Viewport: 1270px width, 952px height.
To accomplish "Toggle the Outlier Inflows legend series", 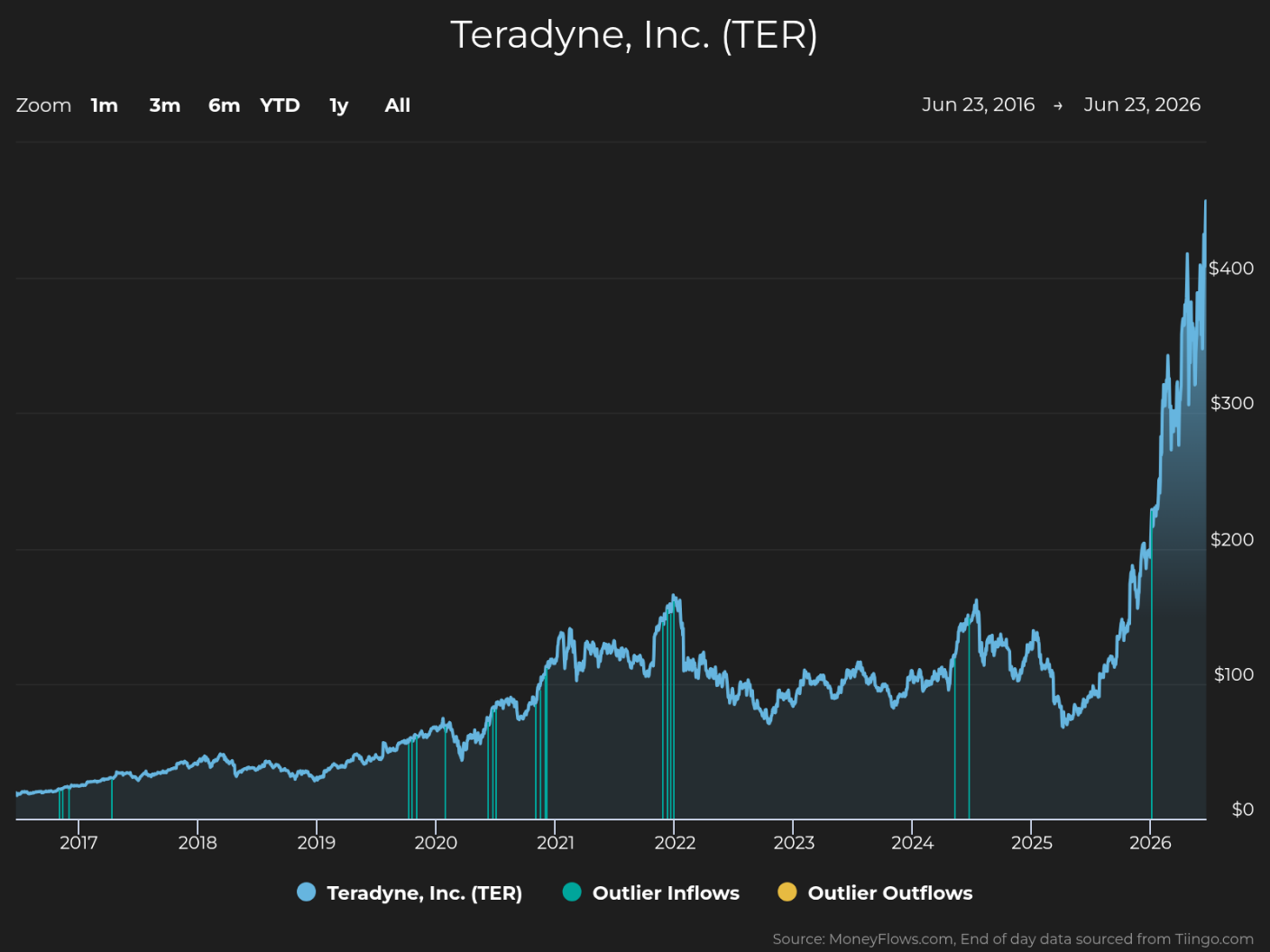I will pos(650,892).
